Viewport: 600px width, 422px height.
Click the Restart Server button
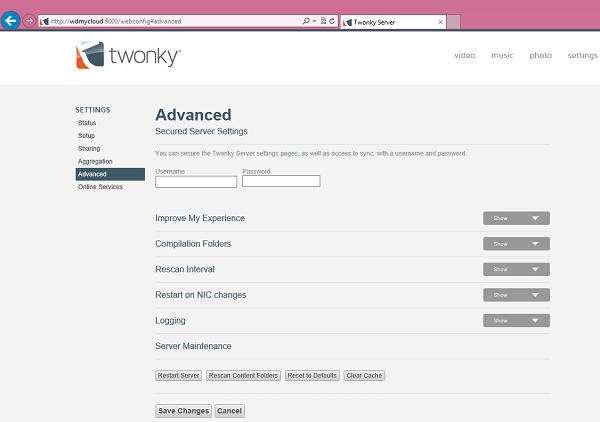pos(179,376)
